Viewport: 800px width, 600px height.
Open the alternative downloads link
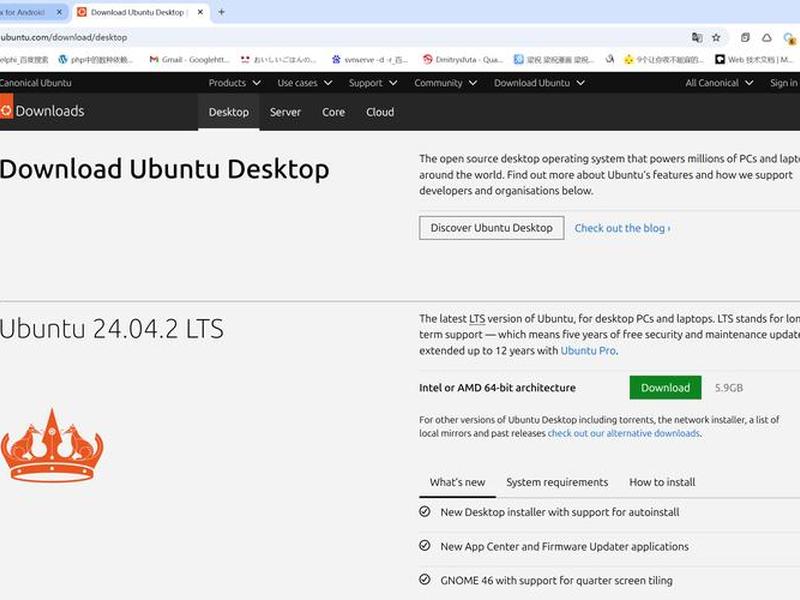(623, 433)
